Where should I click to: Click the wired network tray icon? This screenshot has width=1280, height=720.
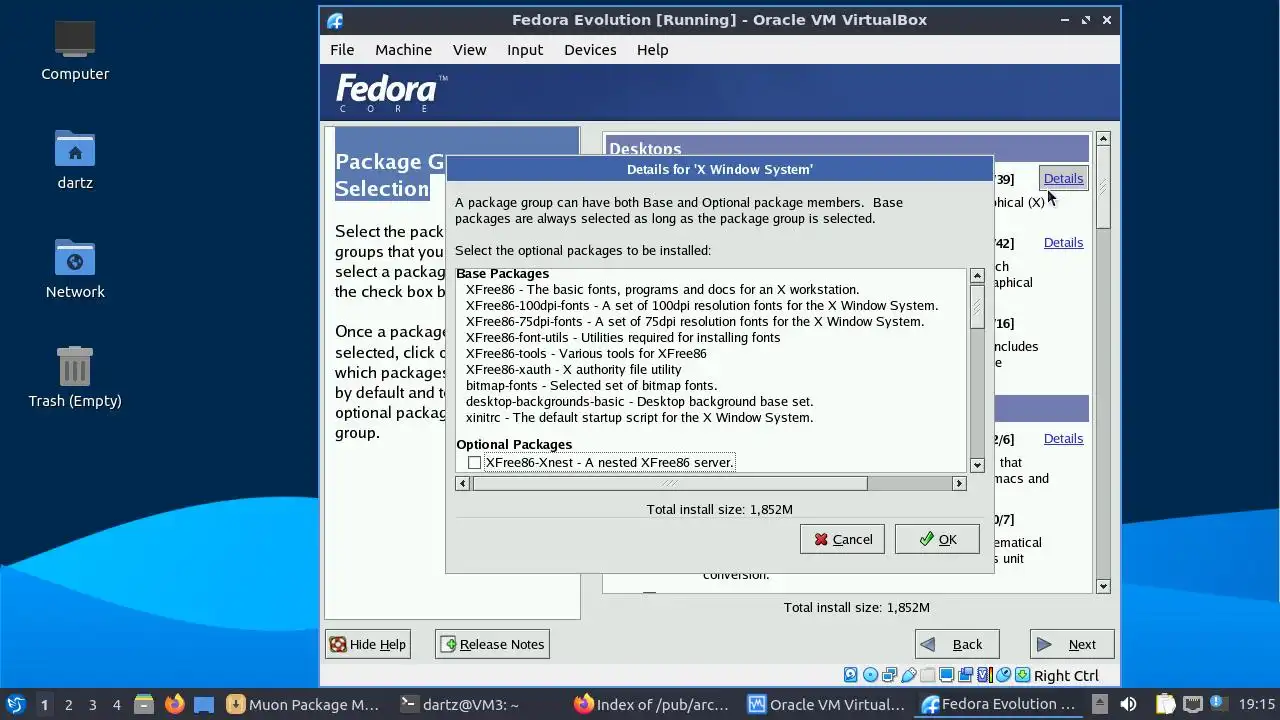(1193, 704)
